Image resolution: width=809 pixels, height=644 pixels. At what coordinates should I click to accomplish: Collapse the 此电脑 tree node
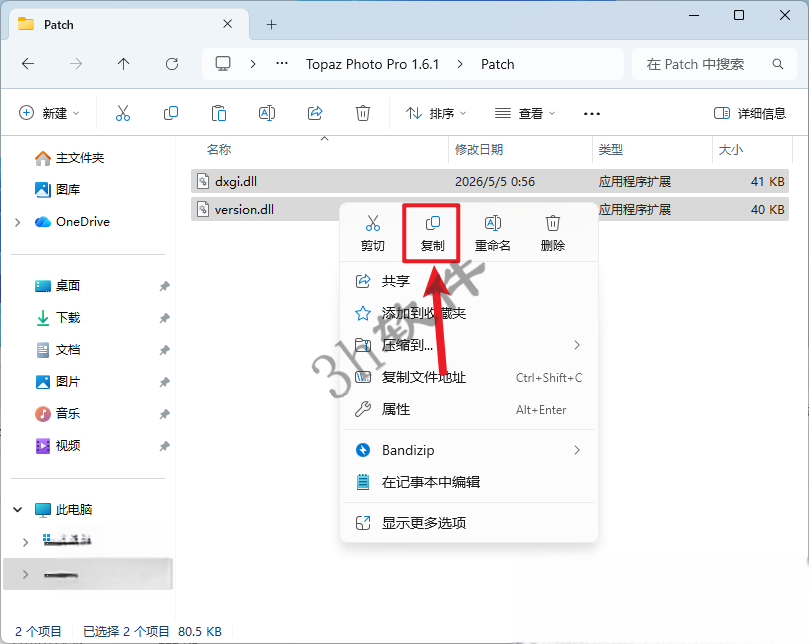[18, 510]
